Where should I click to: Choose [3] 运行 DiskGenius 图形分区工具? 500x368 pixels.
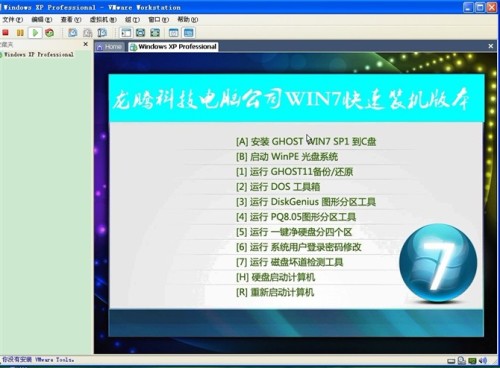(306, 202)
